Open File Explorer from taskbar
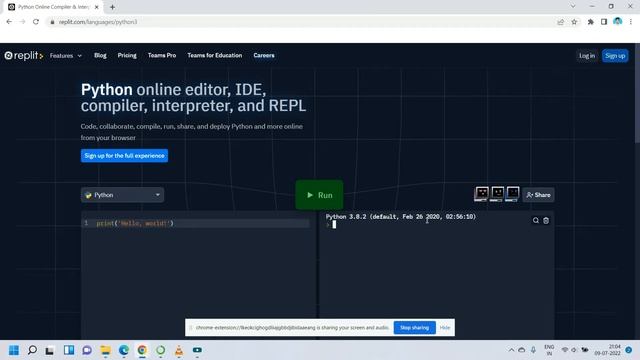Screen dimensions: 640x360 coord(105,350)
